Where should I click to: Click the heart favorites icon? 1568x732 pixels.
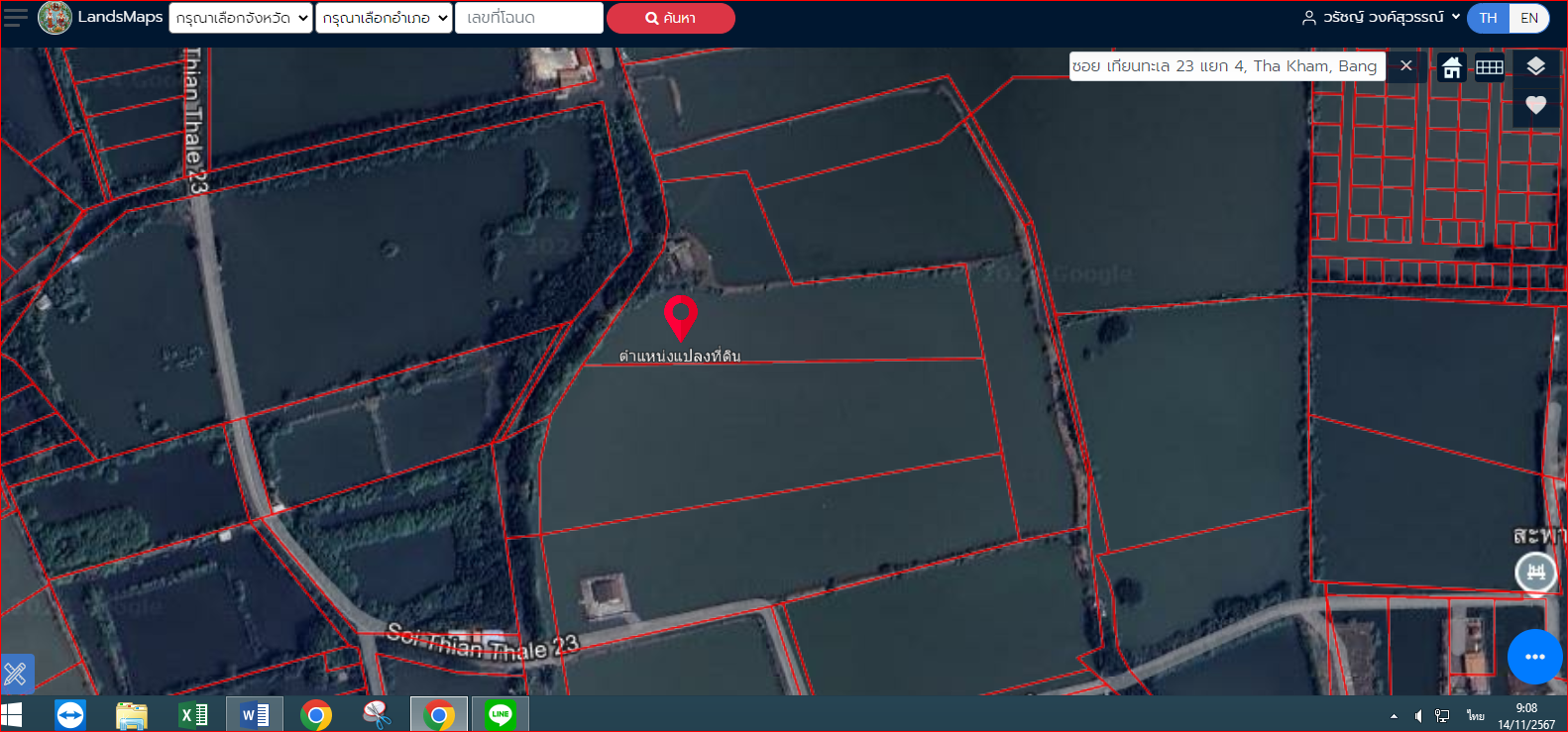[x=1535, y=105]
